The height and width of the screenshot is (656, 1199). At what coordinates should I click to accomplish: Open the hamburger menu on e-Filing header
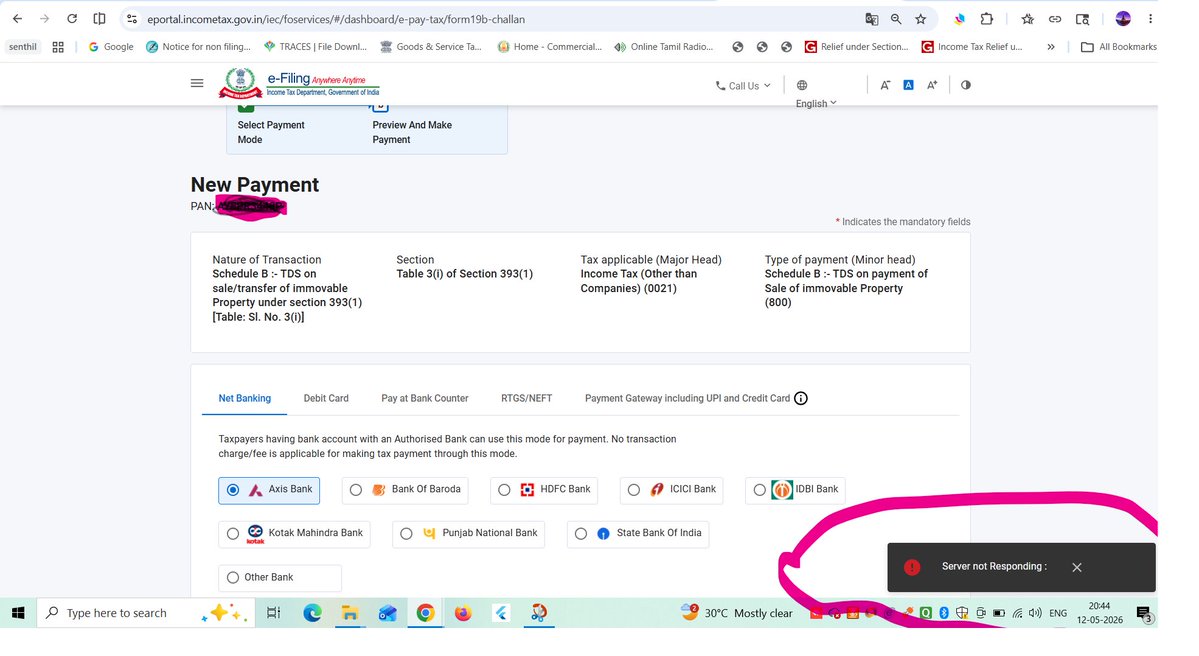coord(197,83)
